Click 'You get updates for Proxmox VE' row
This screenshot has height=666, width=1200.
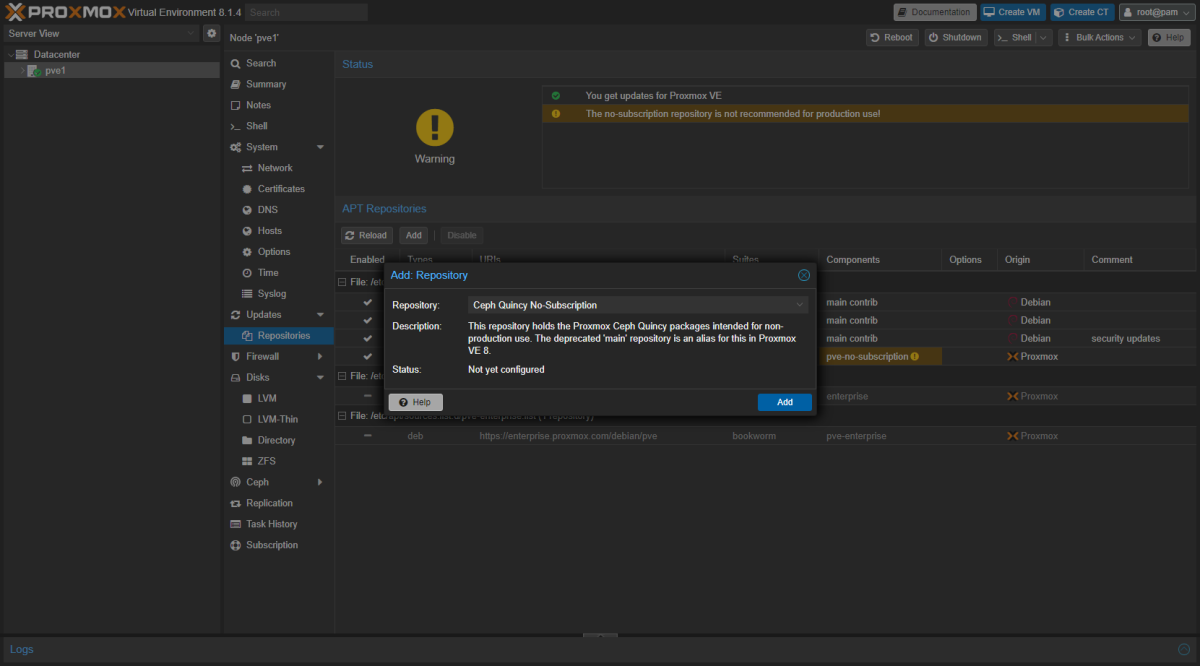point(866,96)
